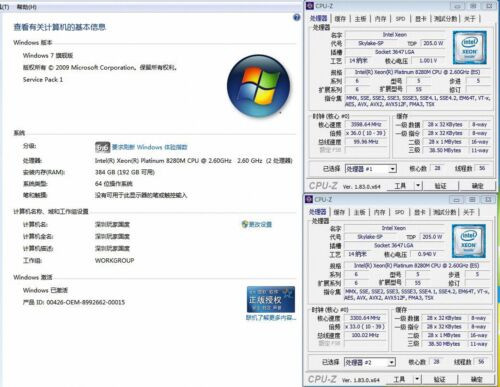
Task: Open 关于 tab in processor #1 CPU-Z window
Action: (x=470, y=19)
